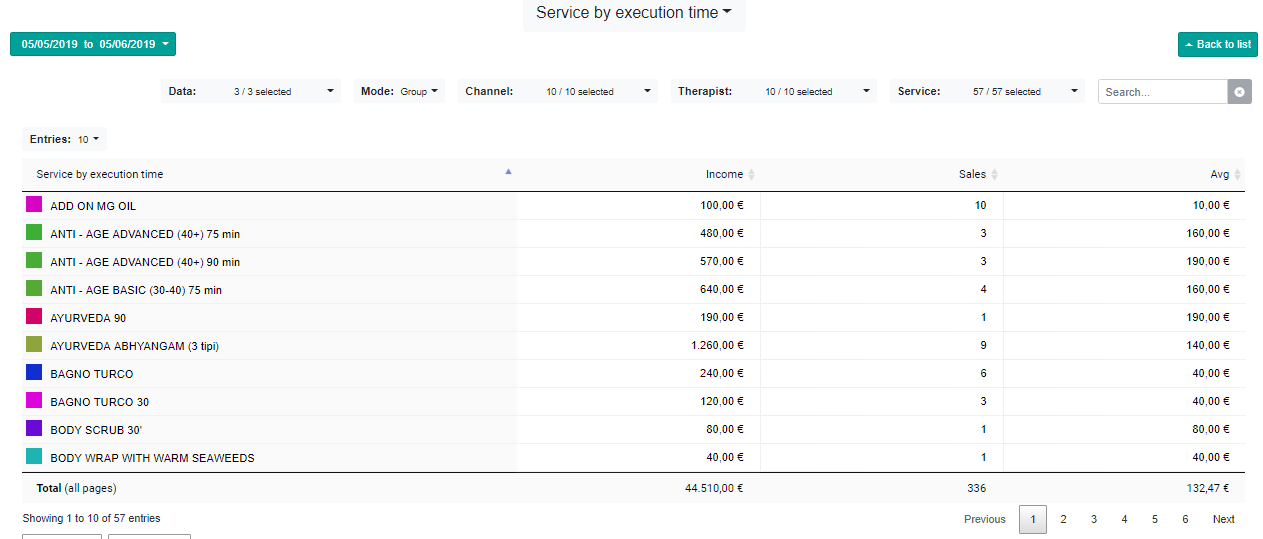
Task: Expand the Channel filter dropdown
Action: 559,92
